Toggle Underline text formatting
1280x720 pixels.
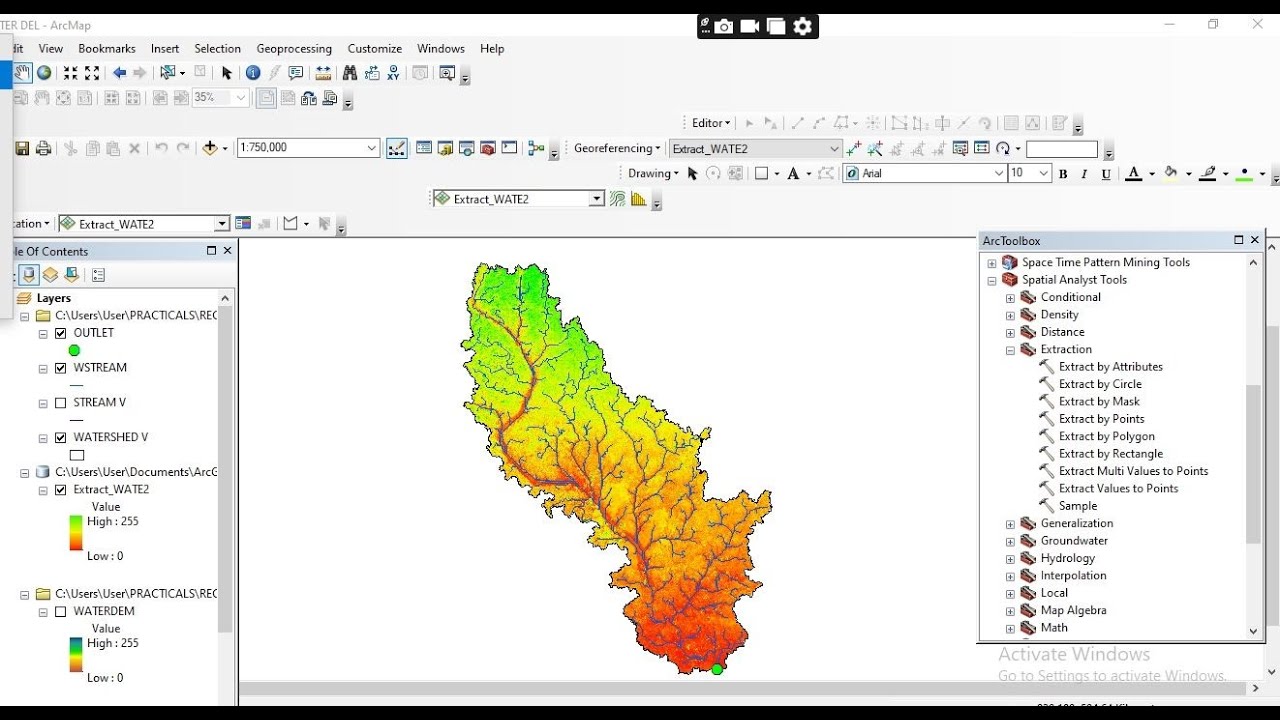[1106, 174]
